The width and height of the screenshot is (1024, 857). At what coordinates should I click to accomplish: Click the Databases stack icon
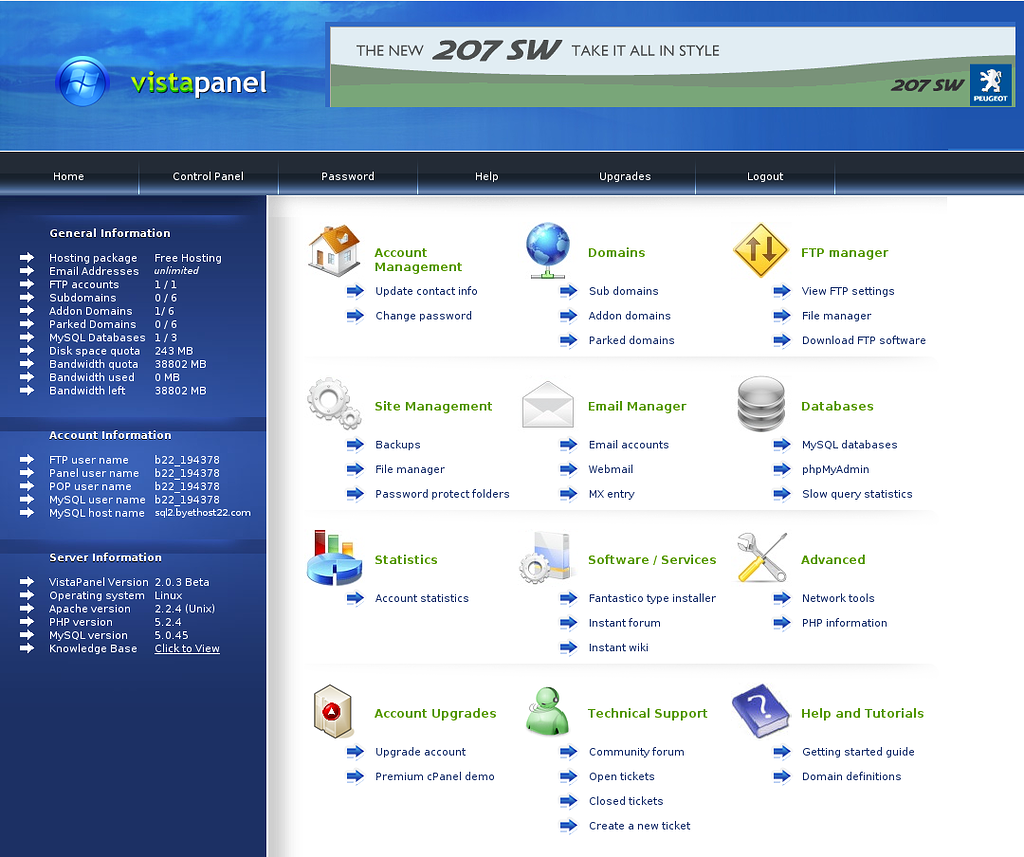tap(761, 402)
